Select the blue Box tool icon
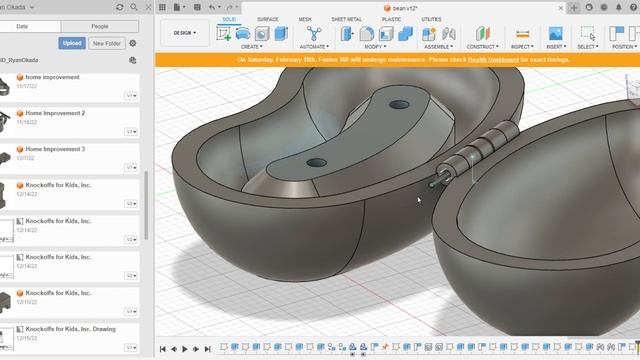 (x=281, y=33)
